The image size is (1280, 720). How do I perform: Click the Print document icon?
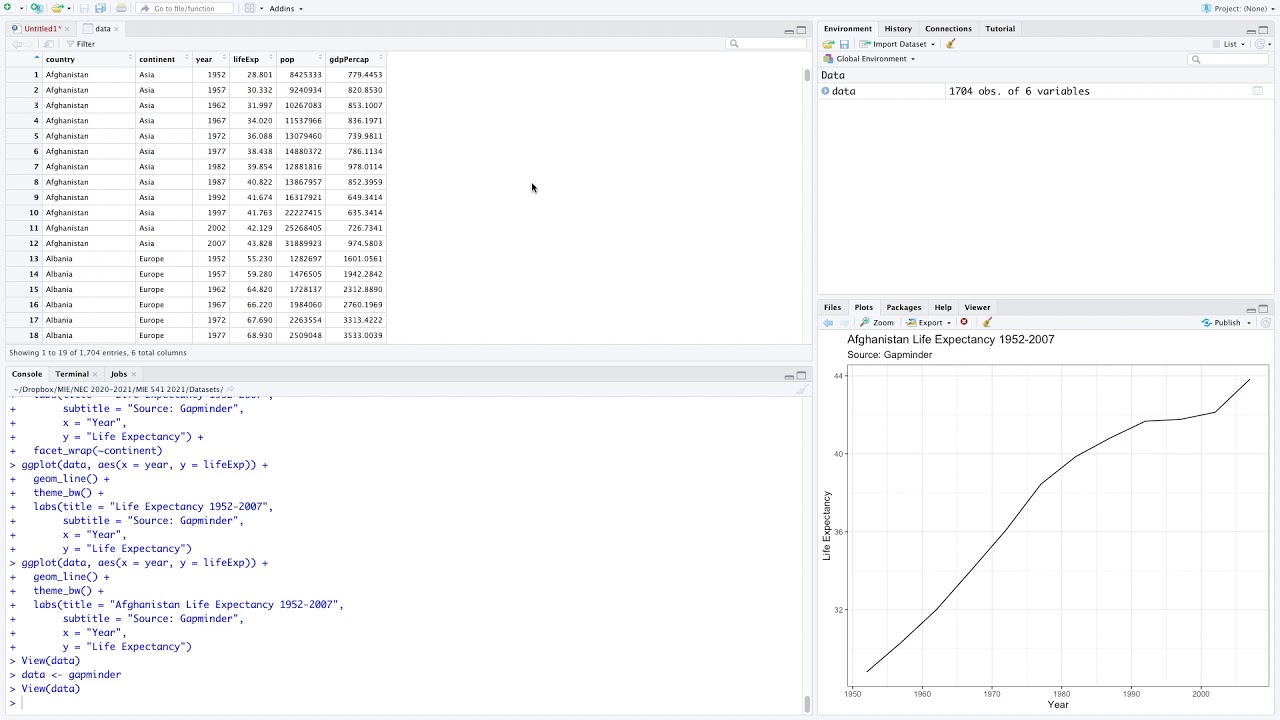tap(121, 8)
